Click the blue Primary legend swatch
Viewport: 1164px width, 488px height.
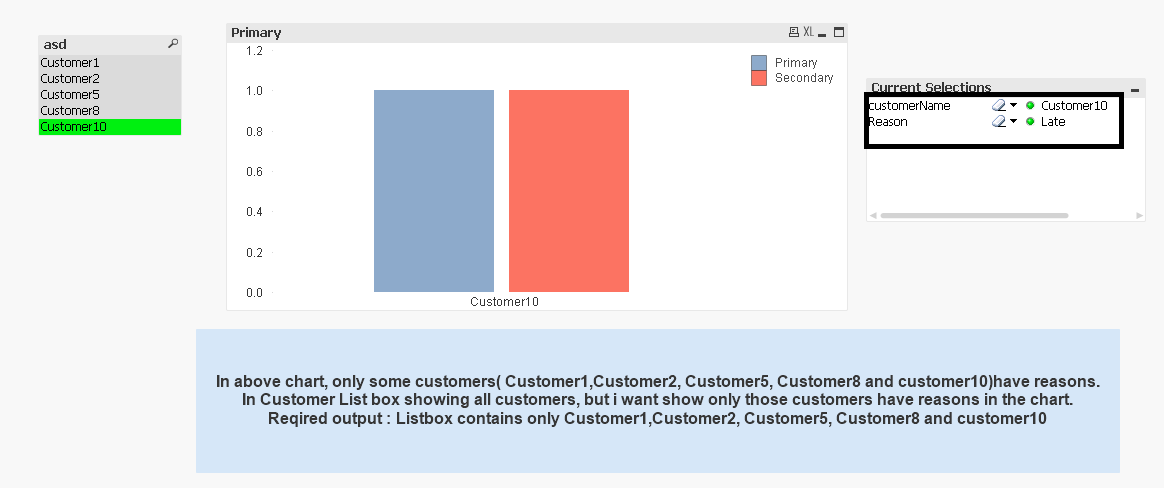(x=759, y=63)
